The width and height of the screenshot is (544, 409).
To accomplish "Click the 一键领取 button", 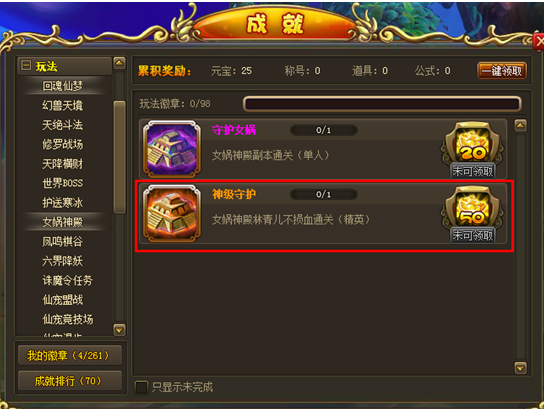I will coord(502,71).
